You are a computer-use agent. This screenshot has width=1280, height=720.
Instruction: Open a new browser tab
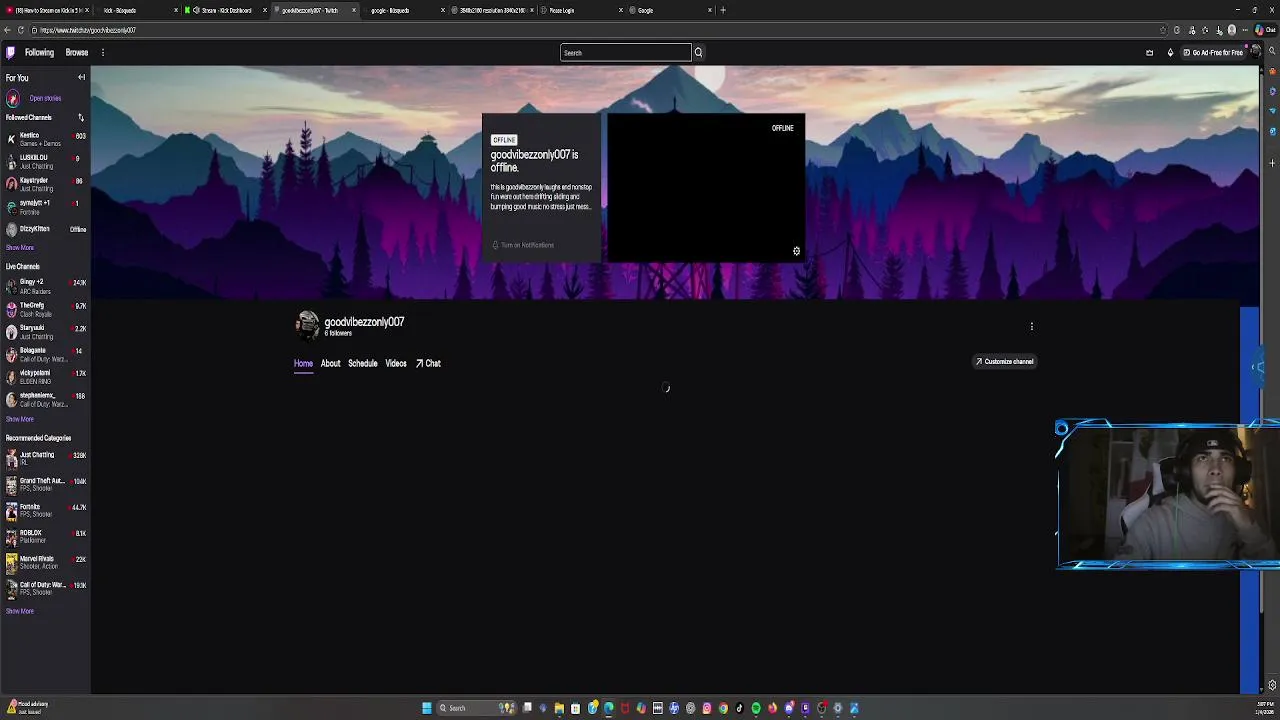(x=723, y=10)
